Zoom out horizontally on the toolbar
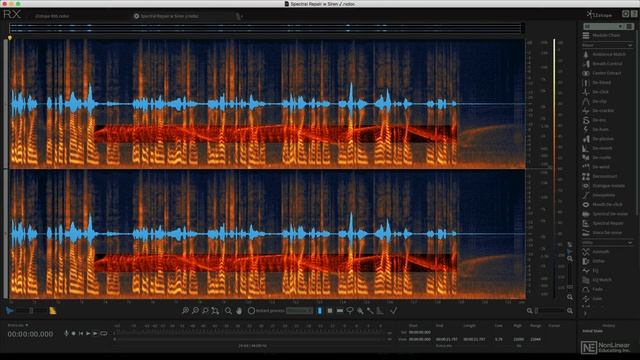Screen dimensions: 640x360 (196, 311)
